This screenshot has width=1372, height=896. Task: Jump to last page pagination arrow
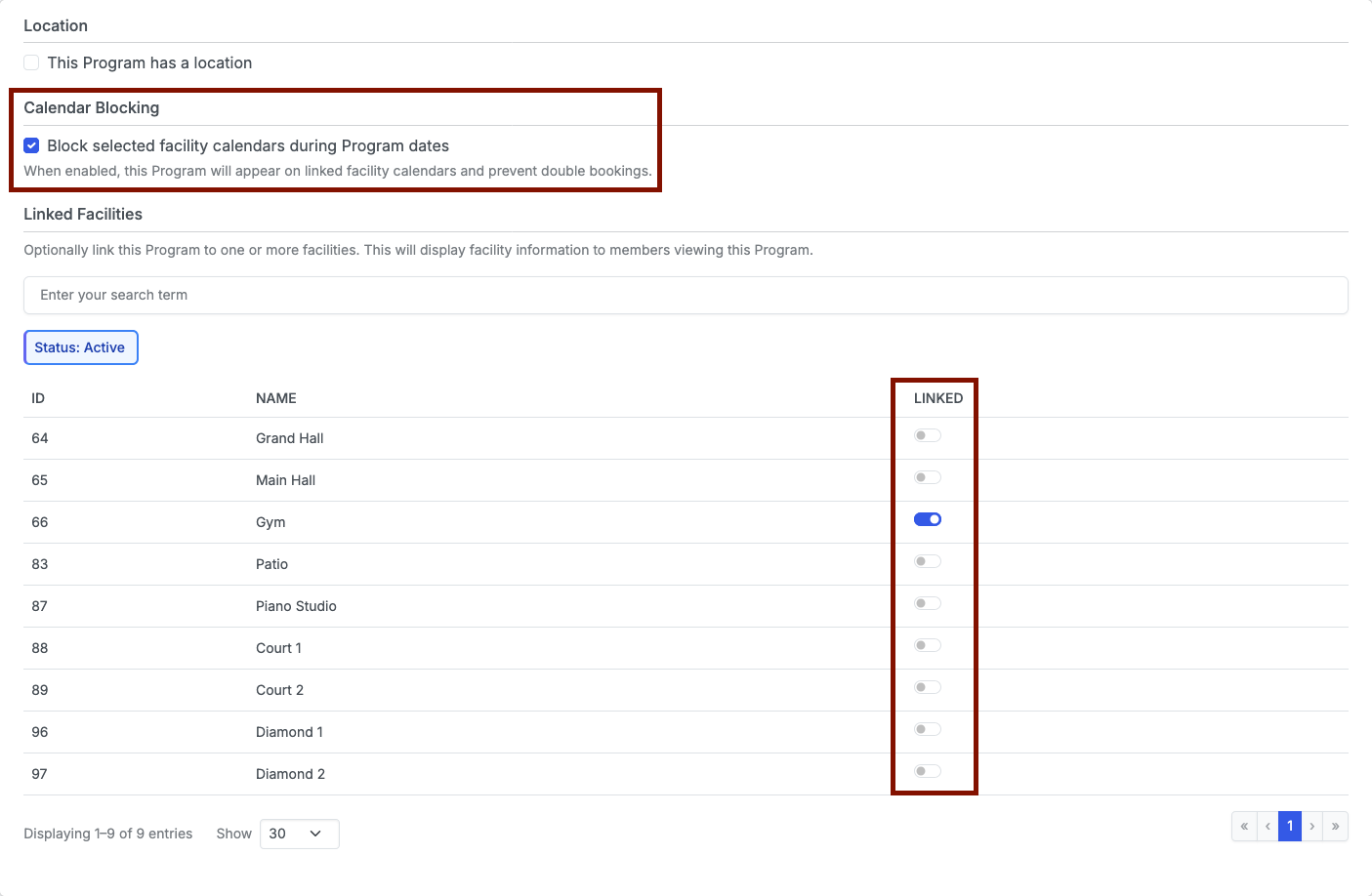(x=1336, y=826)
